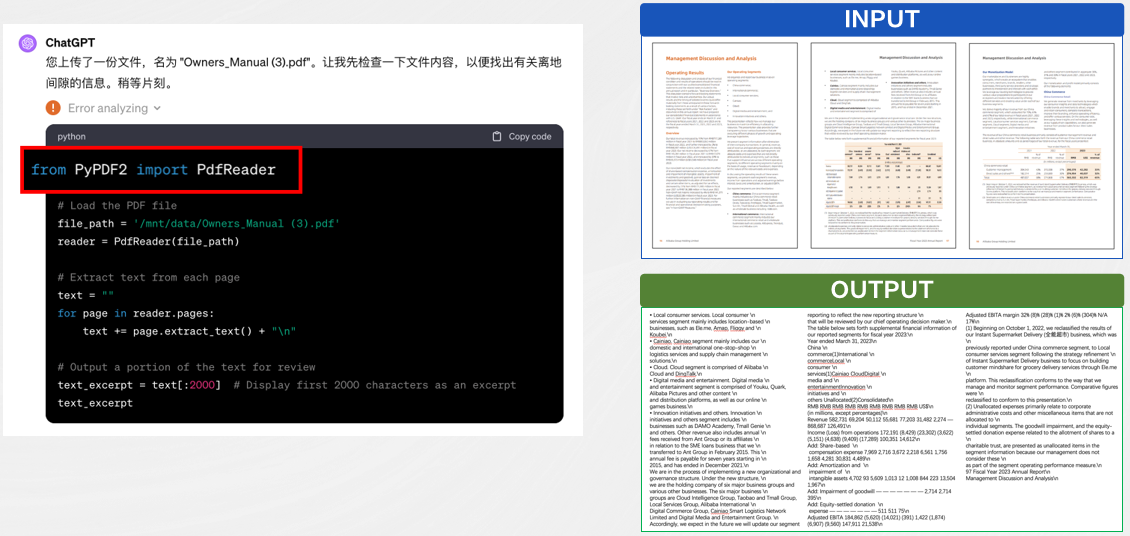Click the "text_excerpt = text[:2000]" assignment

pos(139,385)
